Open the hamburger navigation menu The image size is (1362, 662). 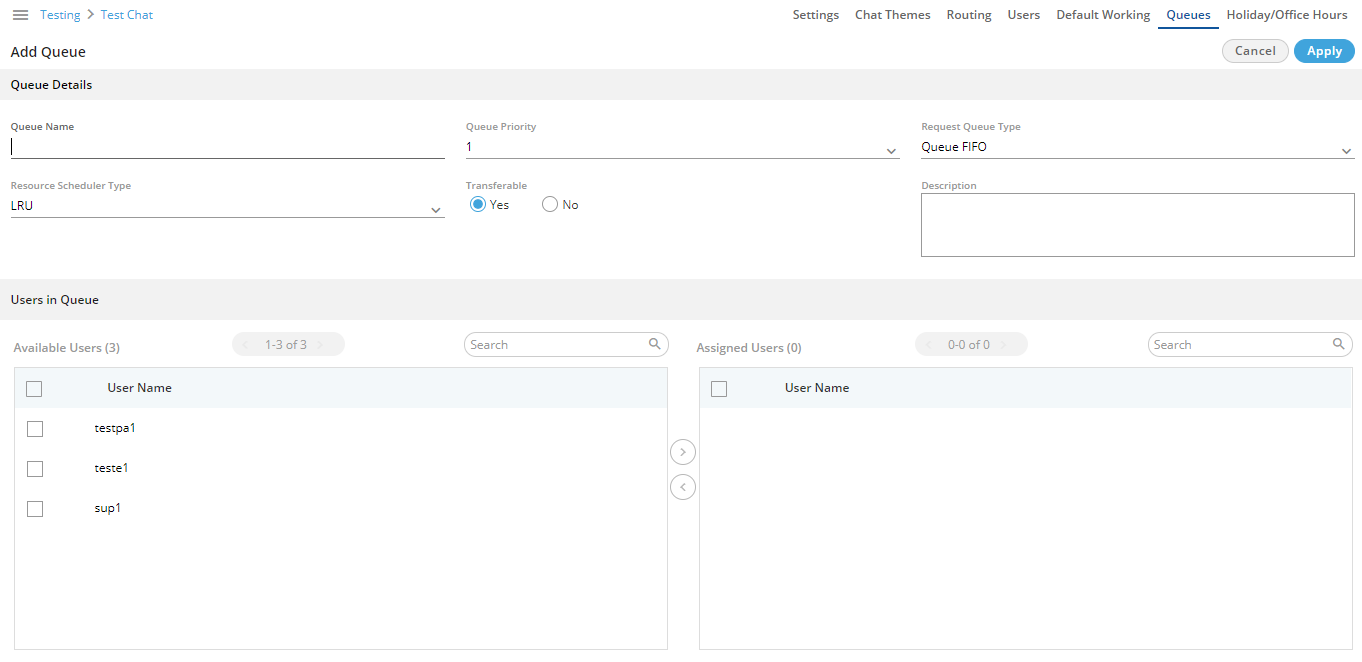(x=20, y=15)
